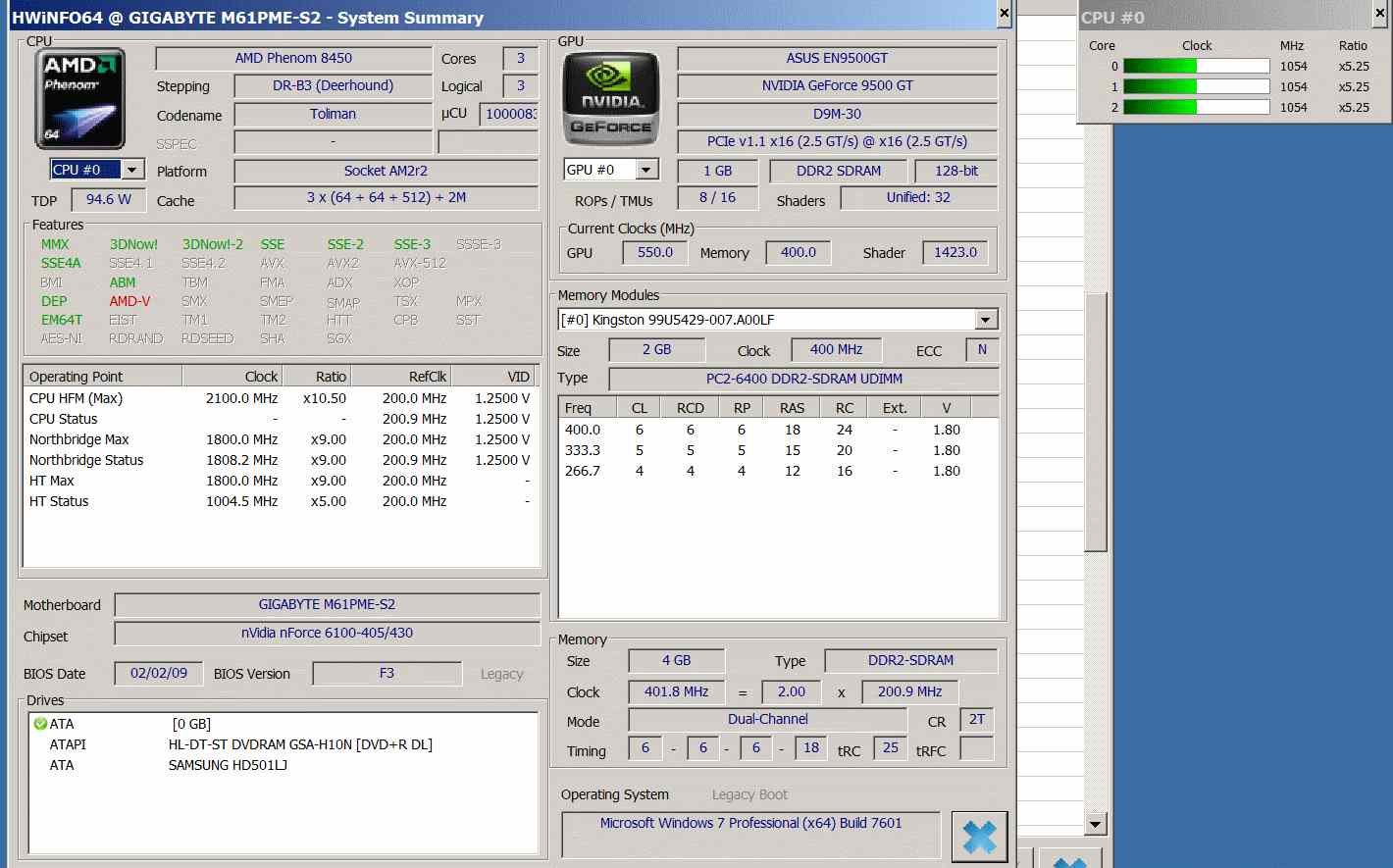Click the Operating Point column header
1393x868 pixels.
click(103, 377)
